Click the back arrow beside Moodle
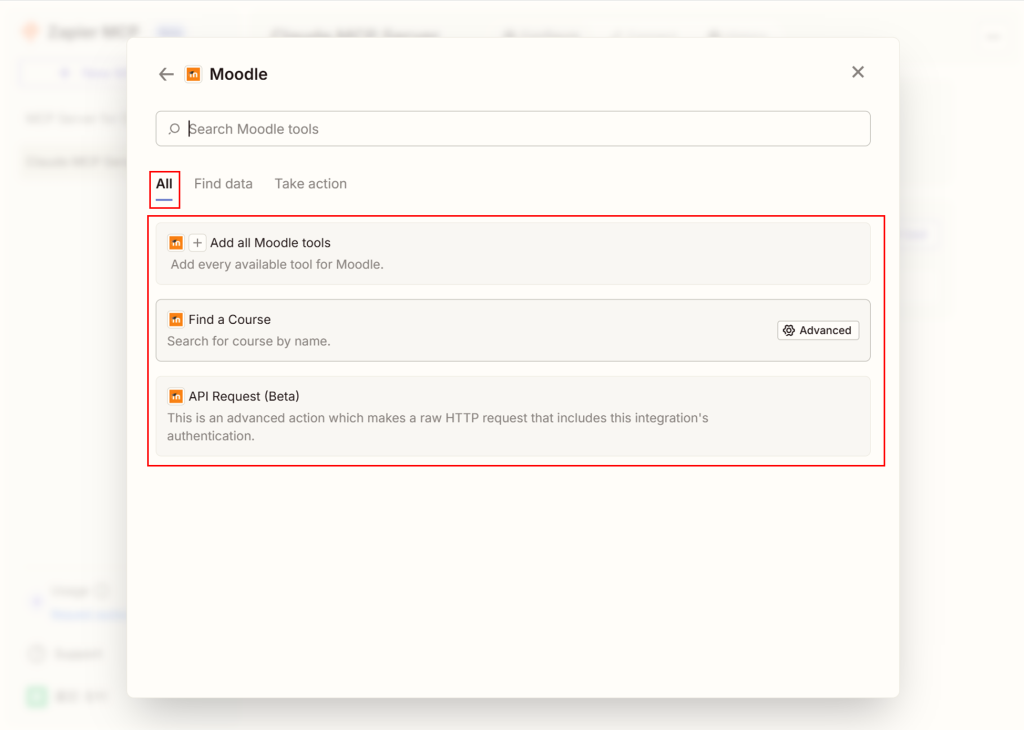 pos(166,74)
